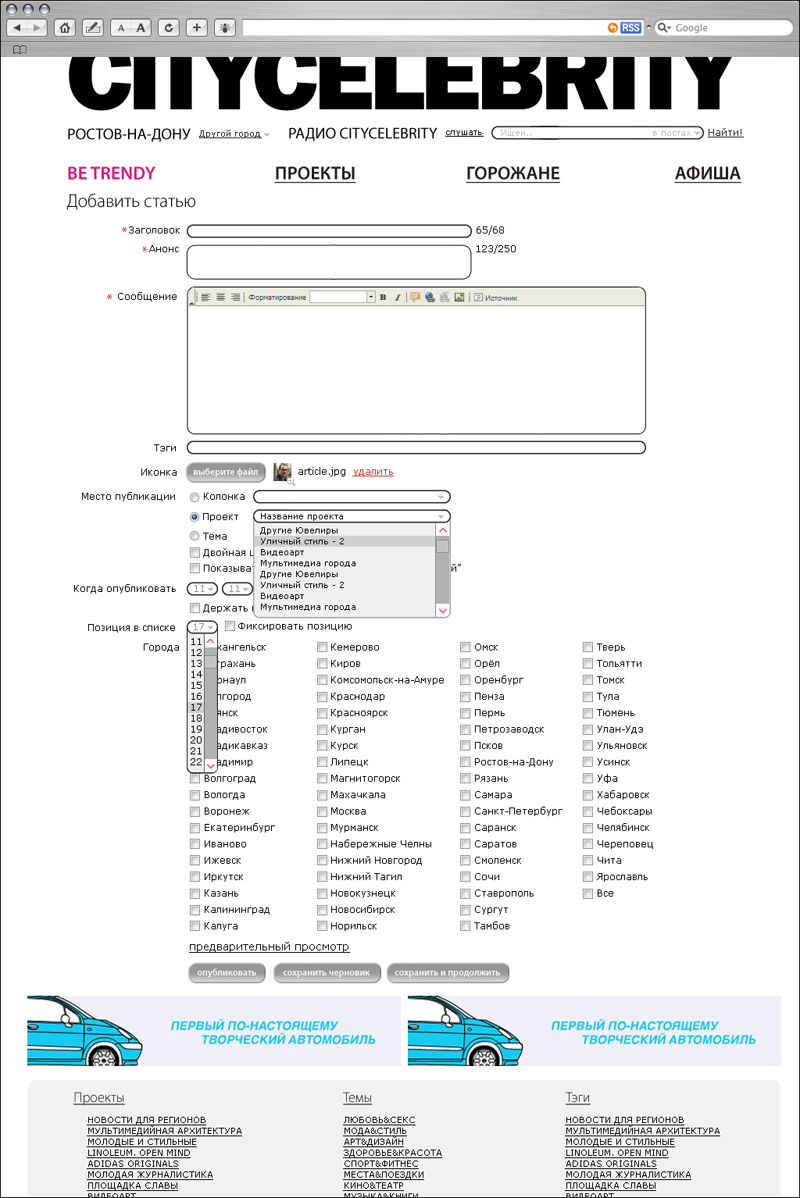The width and height of the screenshot is (800, 1198).
Task: Open the Форматирование dropdown in the editor
Action: pos(342,297)
